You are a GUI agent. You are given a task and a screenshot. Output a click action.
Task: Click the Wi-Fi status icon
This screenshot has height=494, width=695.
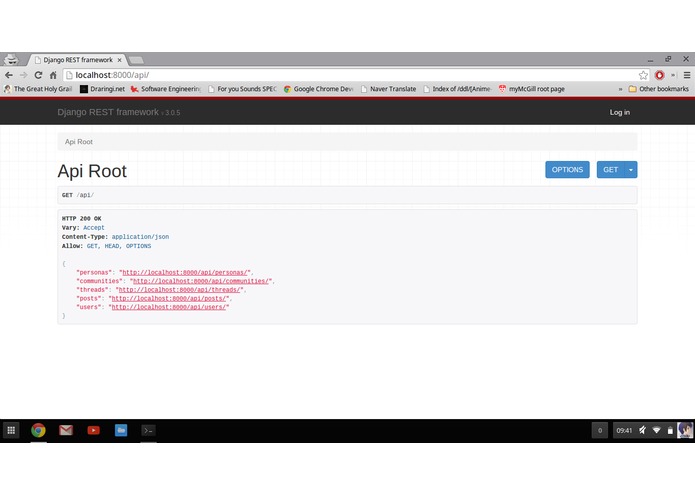pyautogui.click(x=656, y=430)
